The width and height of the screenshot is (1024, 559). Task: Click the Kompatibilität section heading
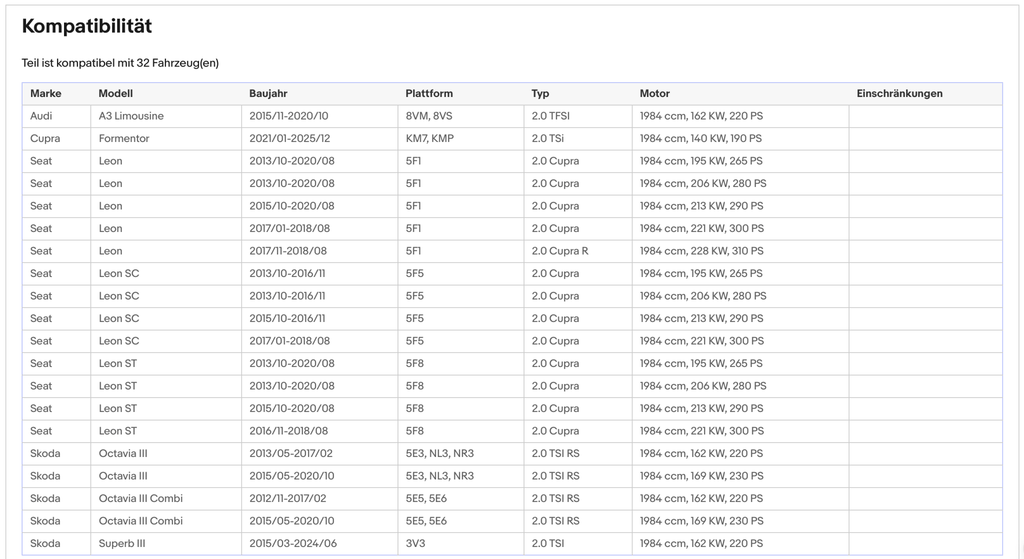(x=87, y=26)
